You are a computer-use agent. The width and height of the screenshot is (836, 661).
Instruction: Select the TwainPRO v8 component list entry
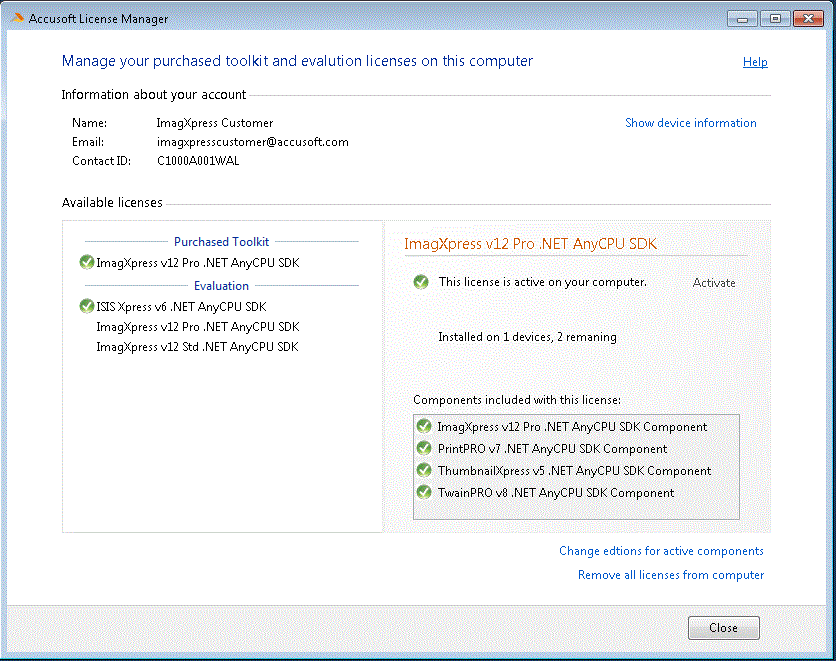[x=555, y=493]
